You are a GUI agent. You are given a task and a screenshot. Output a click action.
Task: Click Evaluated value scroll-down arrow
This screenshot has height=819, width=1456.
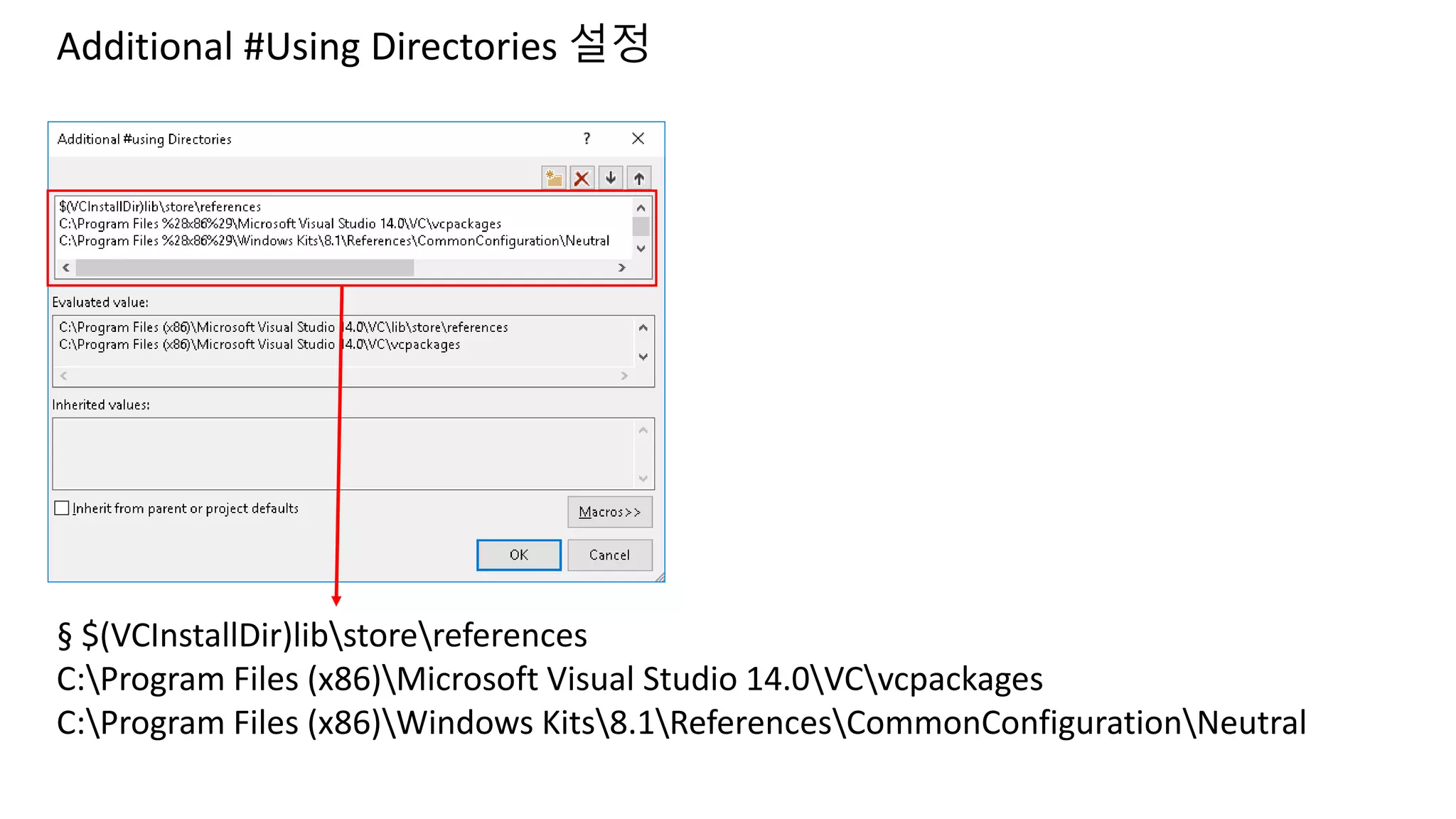643,357
